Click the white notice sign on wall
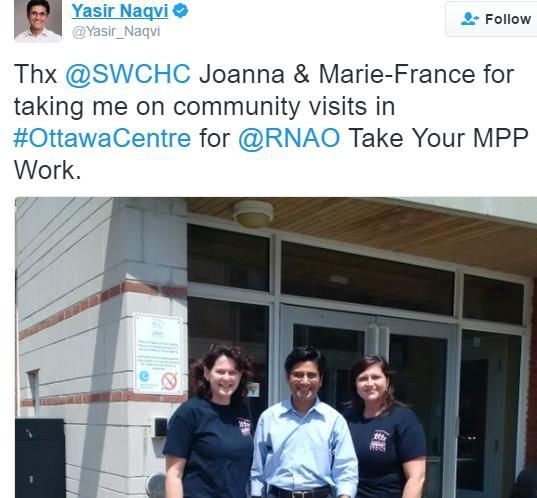Viewport: 537px width, 498px height. [x=158, y=354]
